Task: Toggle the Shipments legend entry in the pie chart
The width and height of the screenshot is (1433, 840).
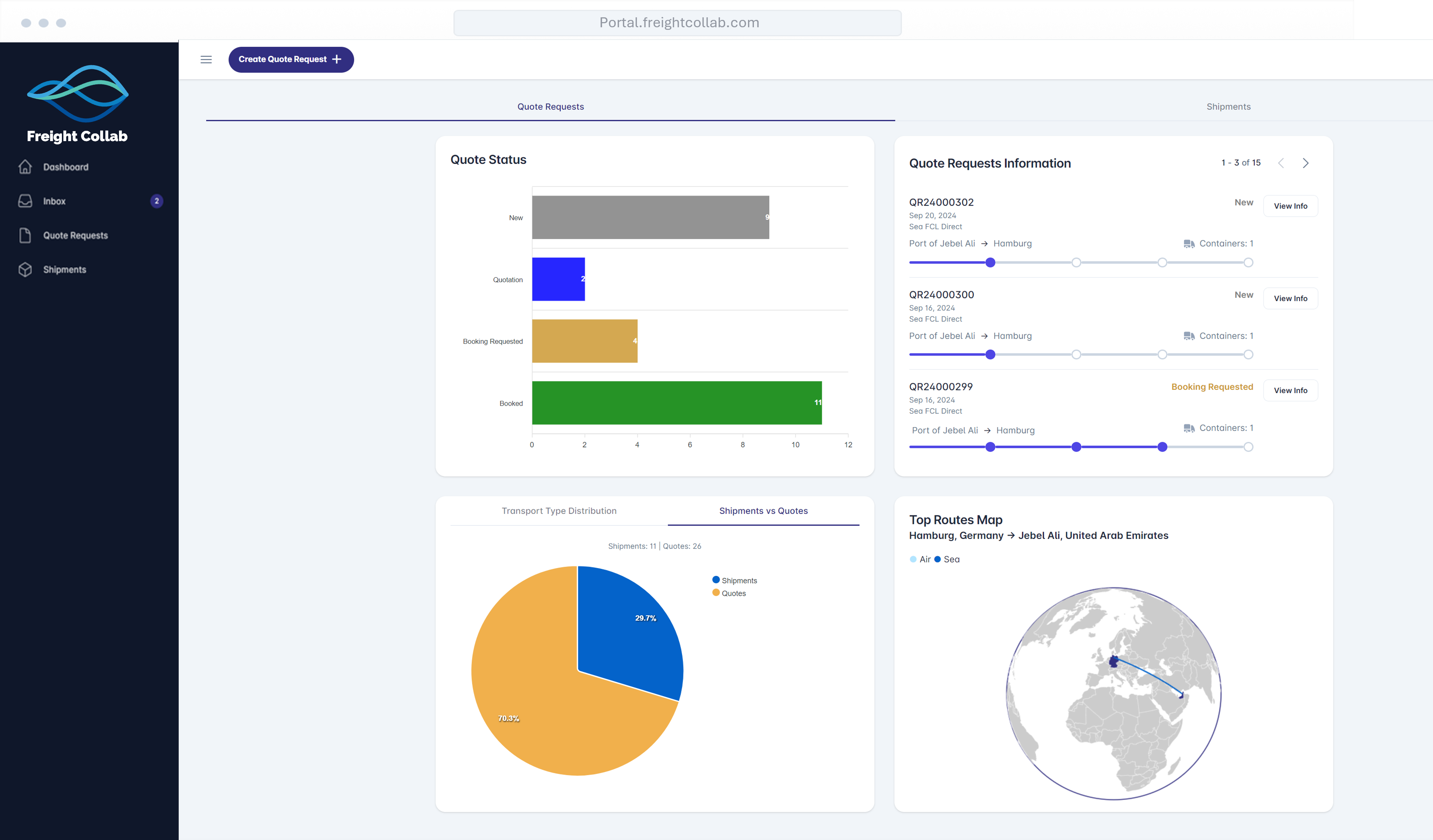Action: (x=734, y=580)
